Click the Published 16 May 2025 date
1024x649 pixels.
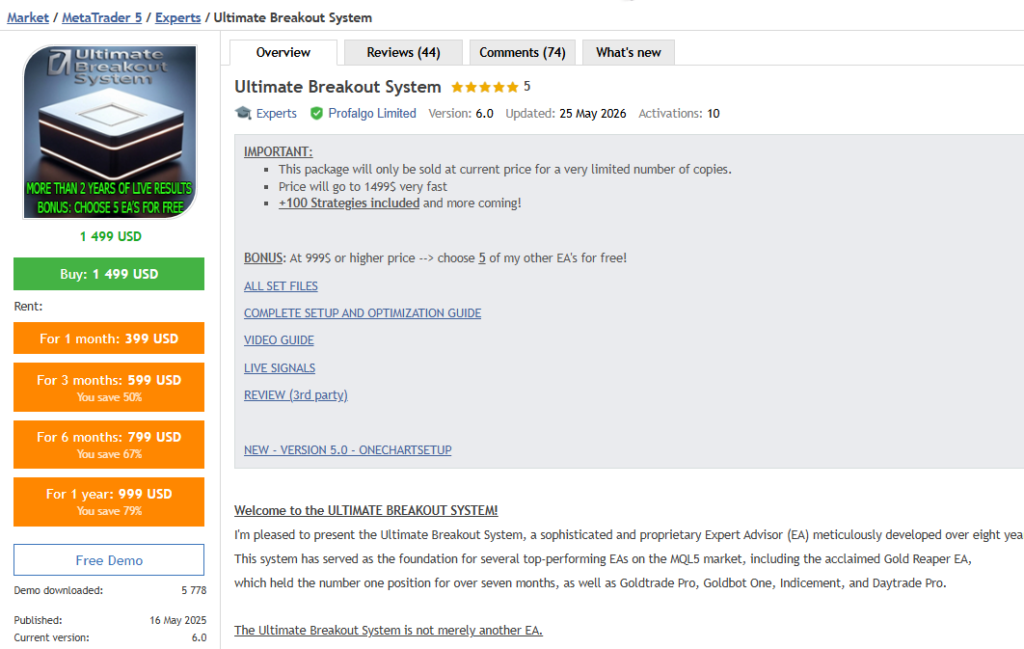click(x=178, y=620)
